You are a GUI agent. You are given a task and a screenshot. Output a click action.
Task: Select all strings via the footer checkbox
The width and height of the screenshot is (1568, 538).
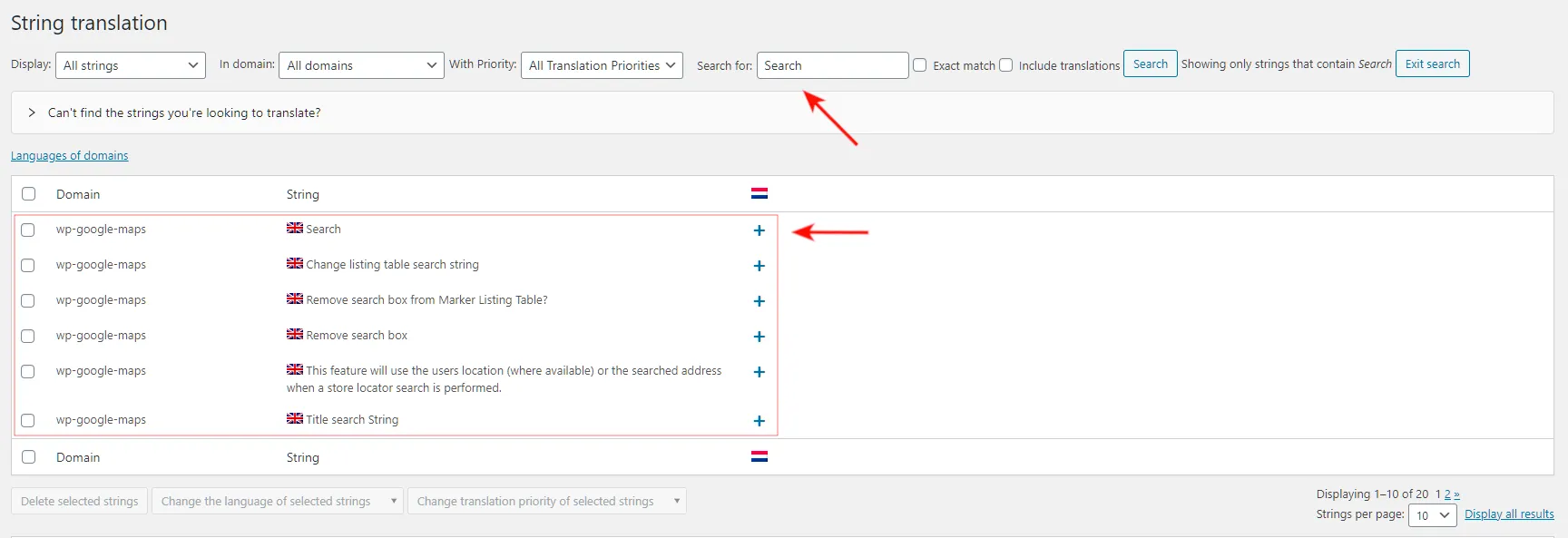29,457
